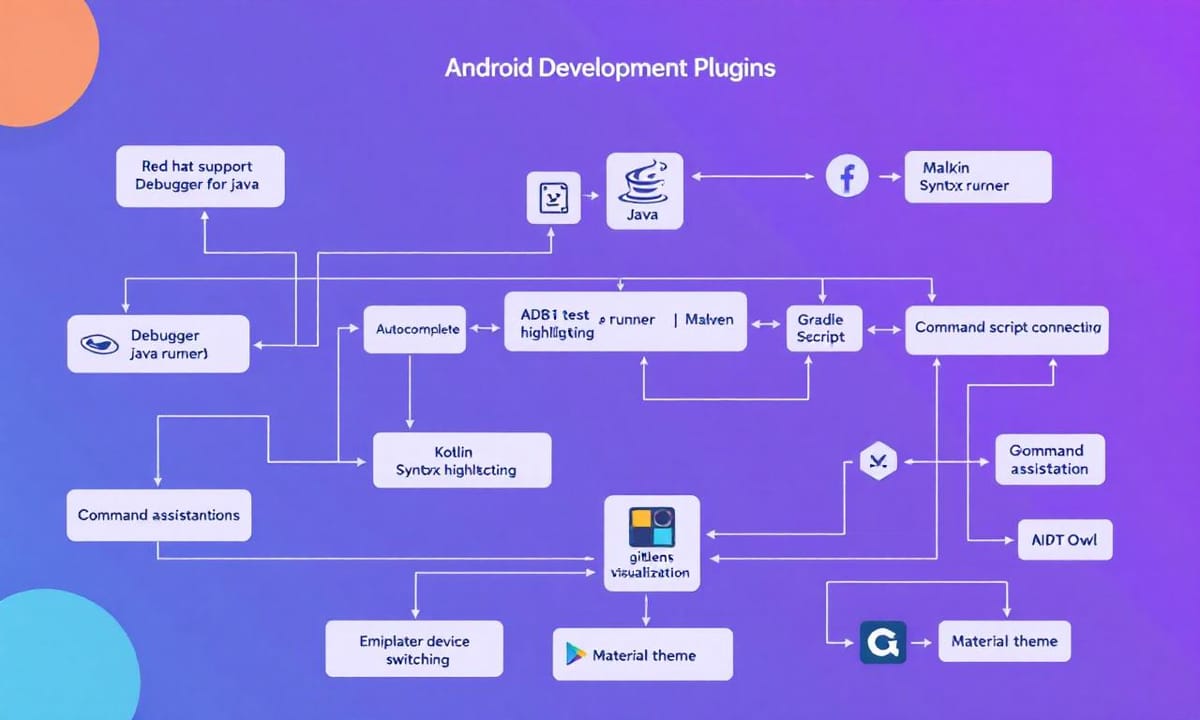Click the "ADB1 test highligting" box
1200x720 pixels.
pos(625,321)
